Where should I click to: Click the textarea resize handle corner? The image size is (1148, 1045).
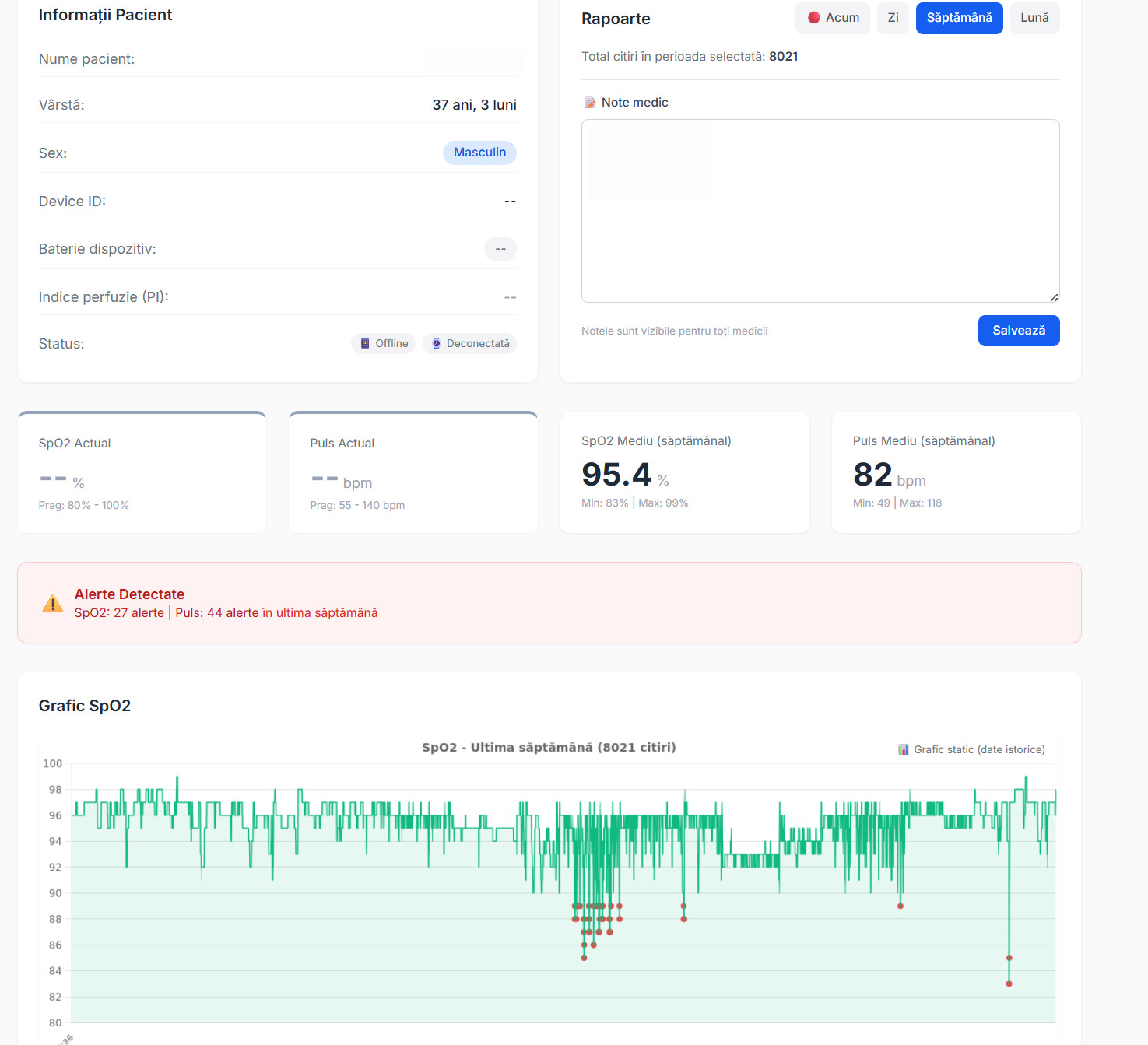1054,297
